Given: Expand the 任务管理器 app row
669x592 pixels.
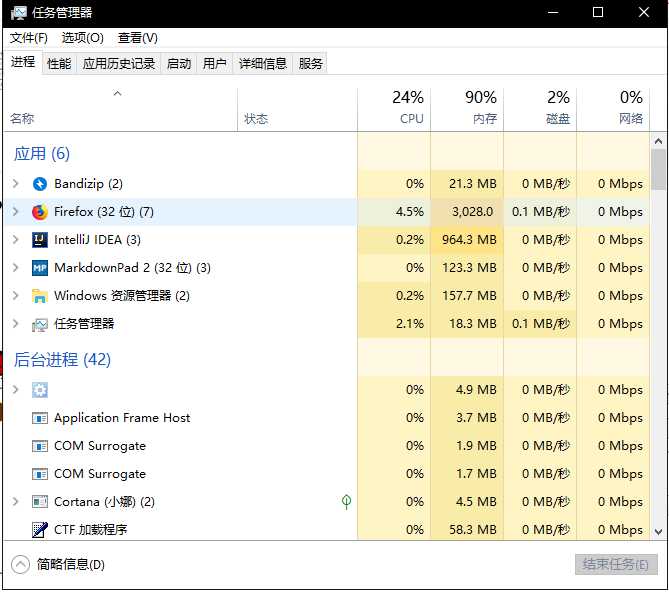Looking at the screenshot, I should (x=16, y=324).
